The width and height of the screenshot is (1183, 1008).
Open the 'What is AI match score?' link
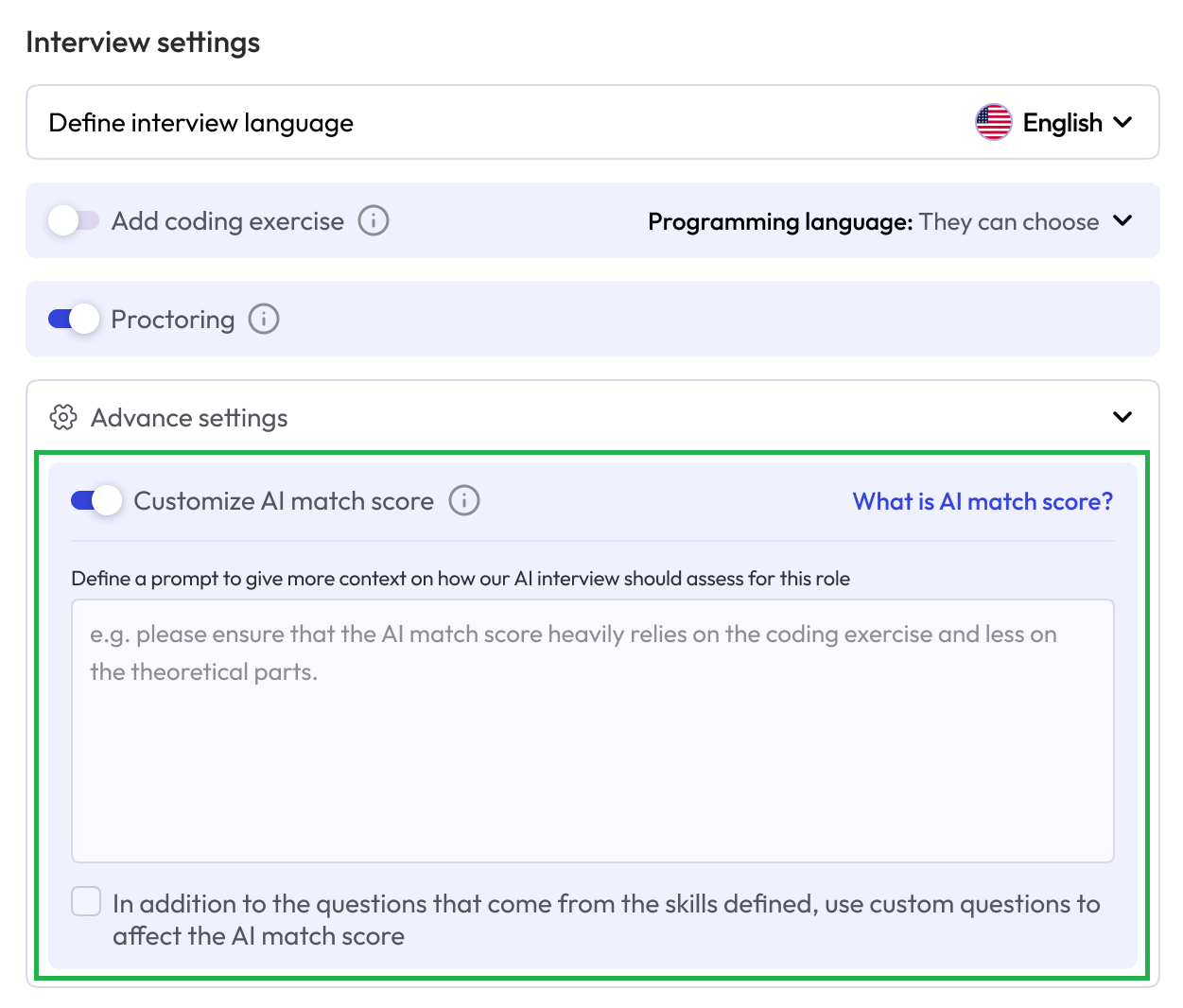(x=983, y=501)
